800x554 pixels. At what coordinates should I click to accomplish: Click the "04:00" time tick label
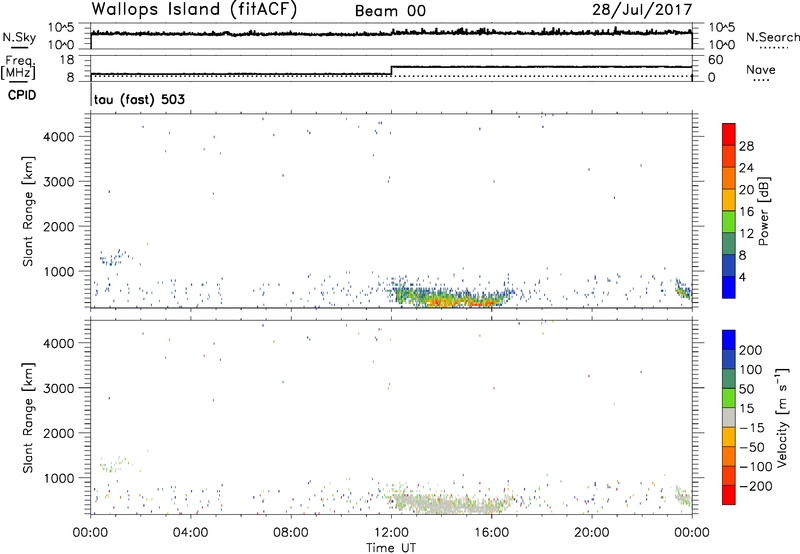pyautogui.click(x=191, y=533)
